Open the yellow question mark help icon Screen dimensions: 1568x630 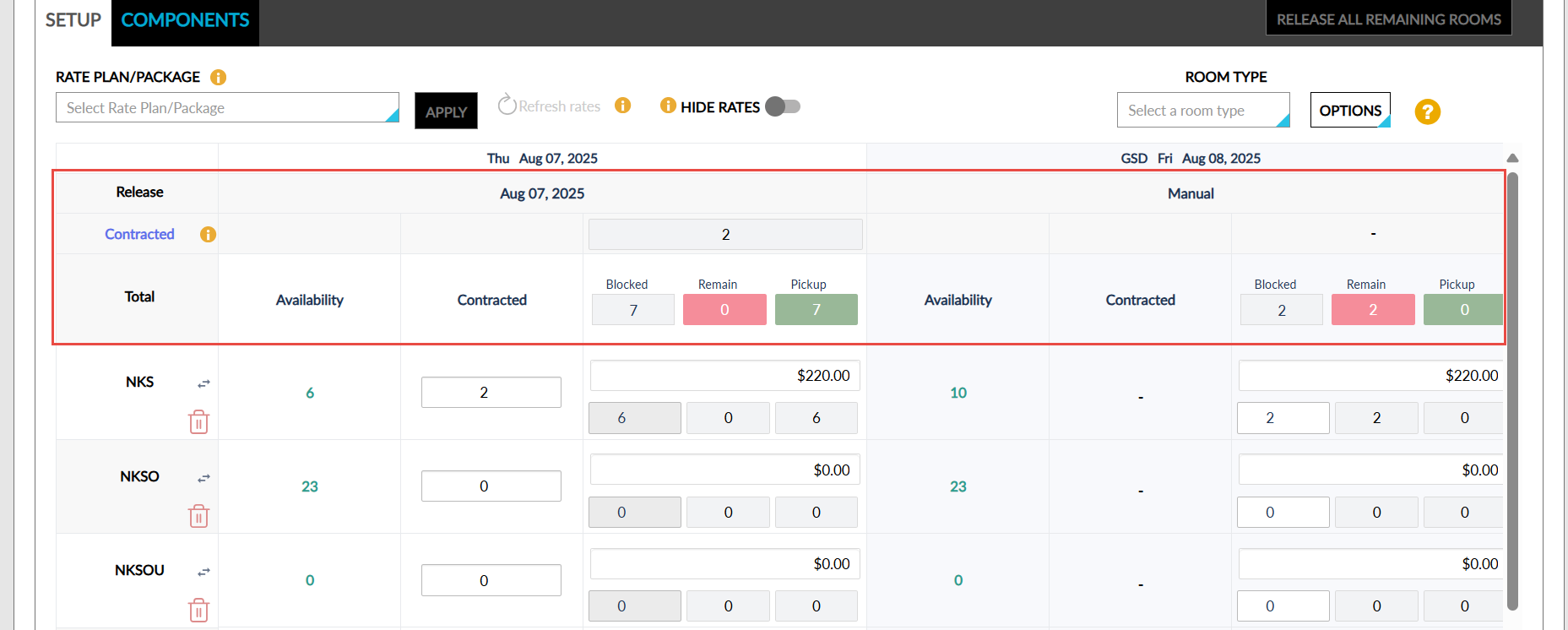[1428, 111]
